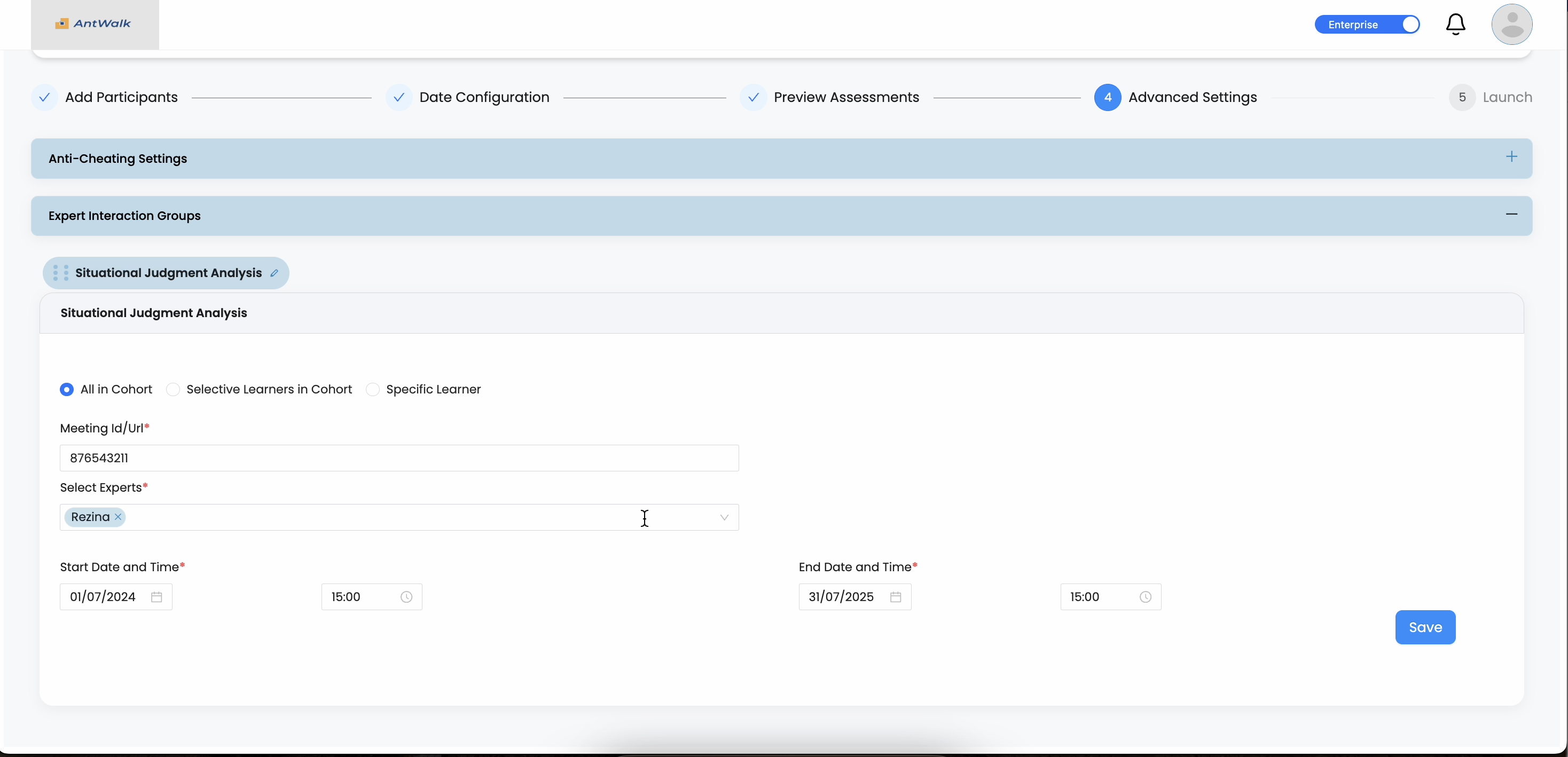This screenshot has height=757, width=1568.
Task: Grab the drag handle on Situational Judgment Analysis
Action: [60, 273]
